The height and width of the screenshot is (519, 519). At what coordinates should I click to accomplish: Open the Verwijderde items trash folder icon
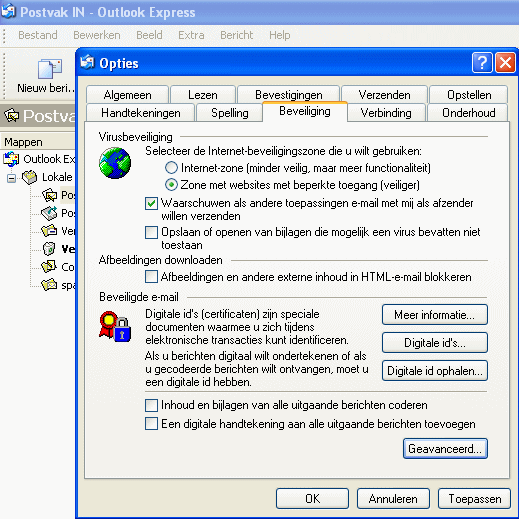click(49, 249)
